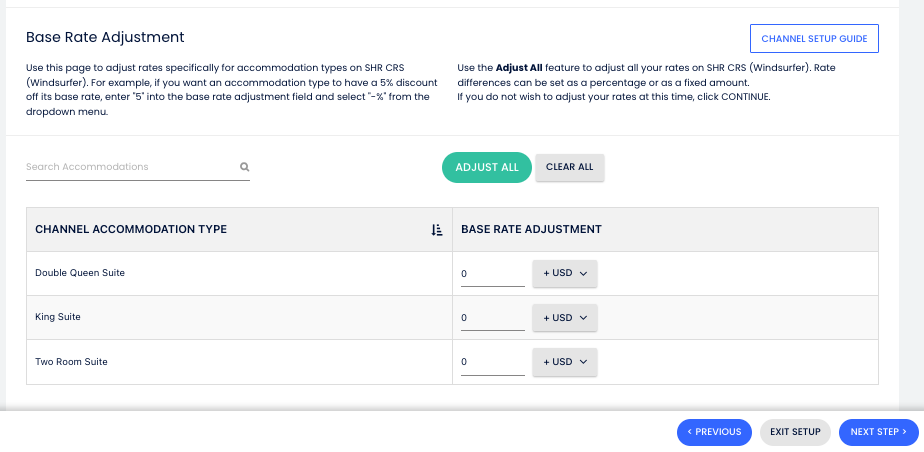
Task: Expand the King Suite +USD dropdown
Action: [564, 318]
